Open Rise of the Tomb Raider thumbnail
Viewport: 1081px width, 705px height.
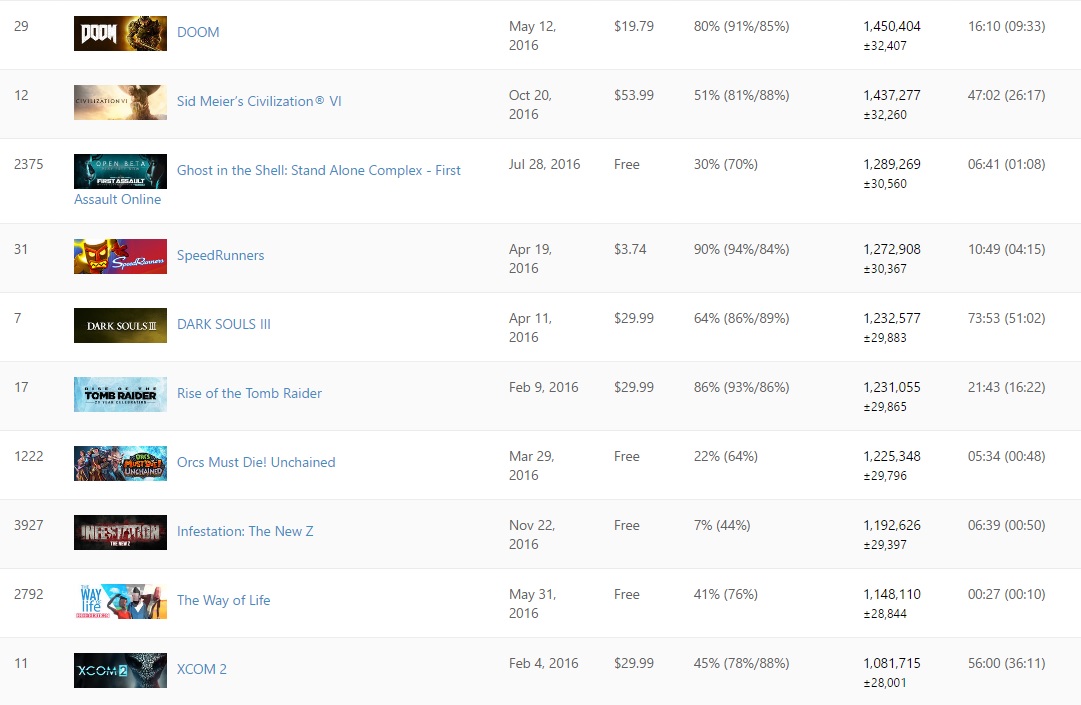[x=120, y=394]
